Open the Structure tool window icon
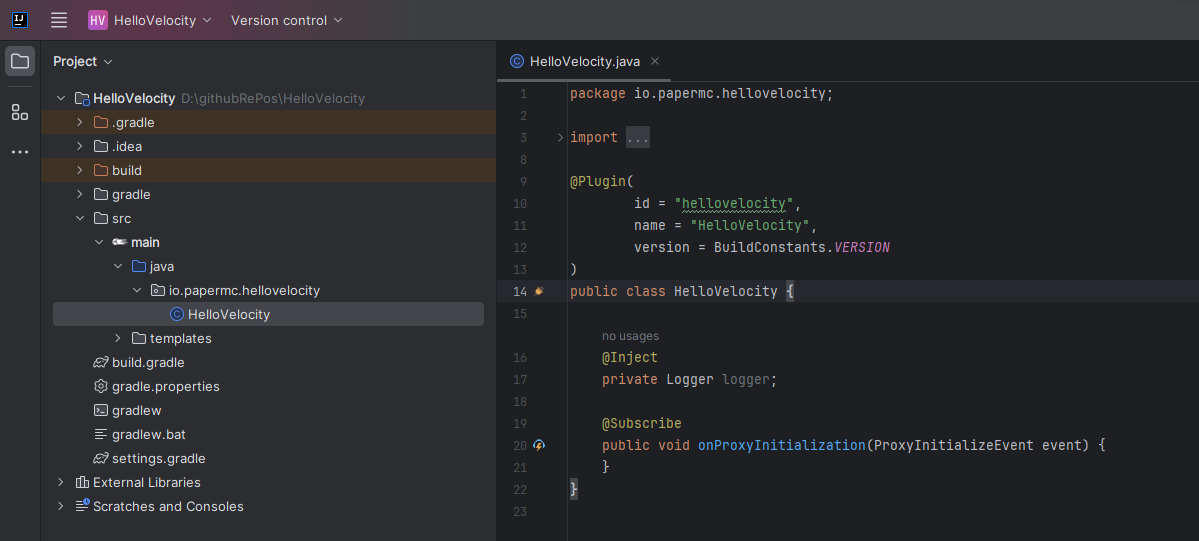 click(20, 112)
